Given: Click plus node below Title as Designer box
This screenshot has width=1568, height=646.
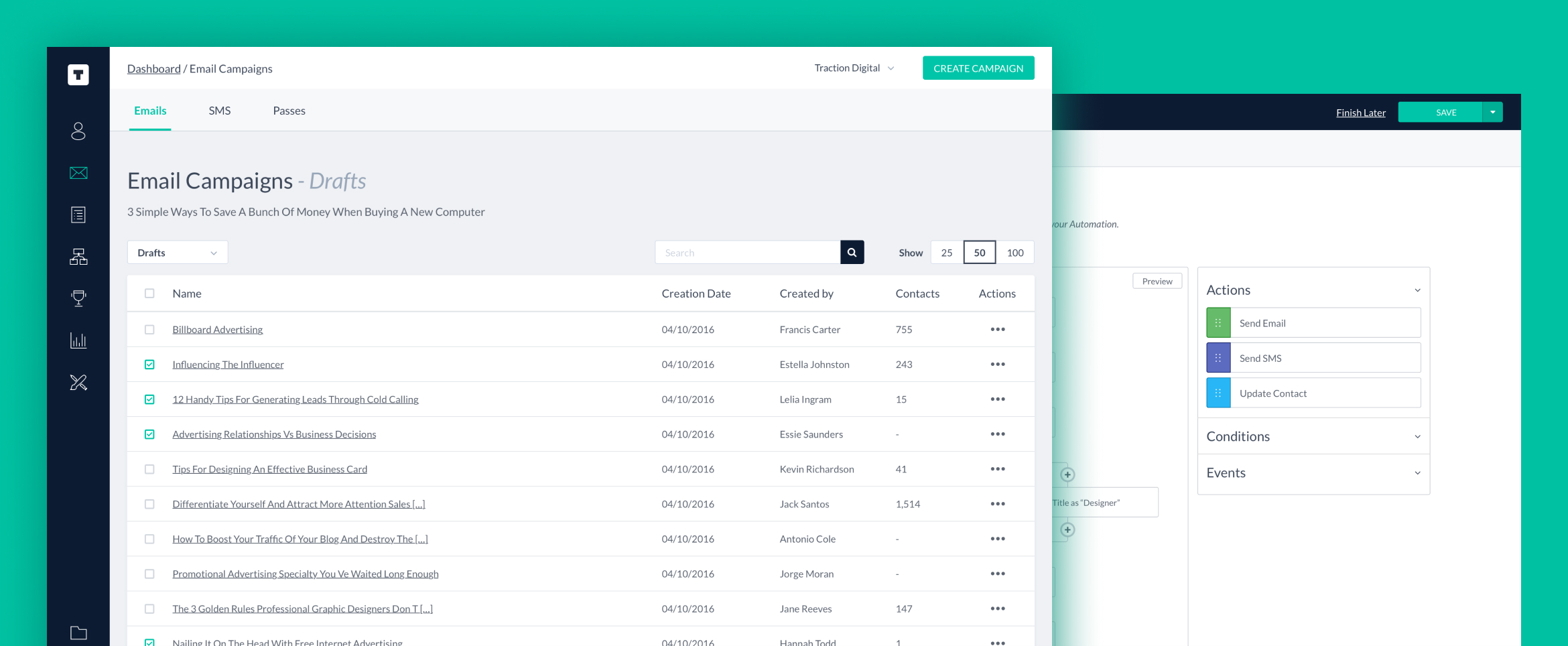Looking at the screenshot, I should coord(1067,529).
